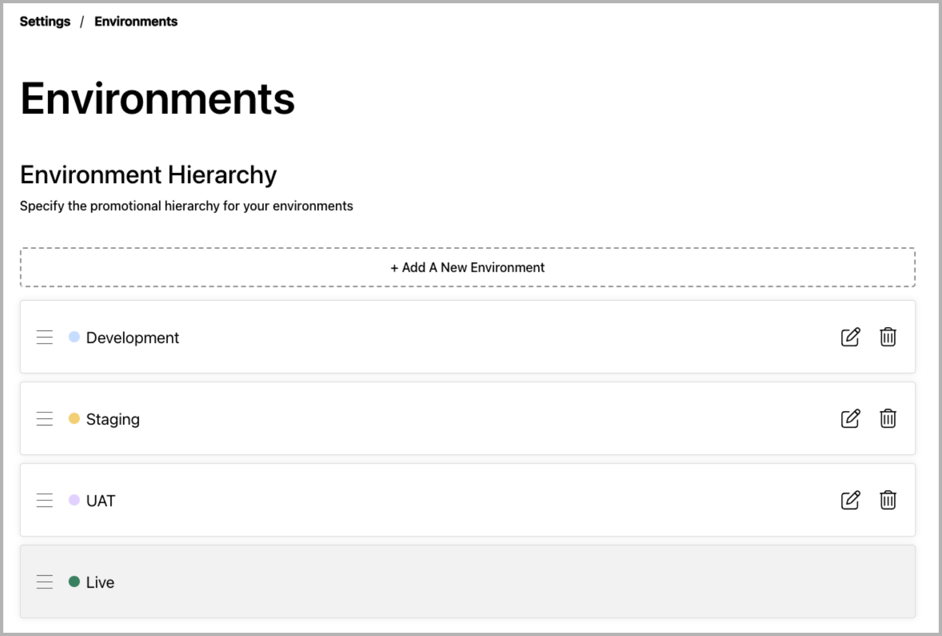Click the Staging yellow color dot

pyautogui.click(x=74, y=419)
